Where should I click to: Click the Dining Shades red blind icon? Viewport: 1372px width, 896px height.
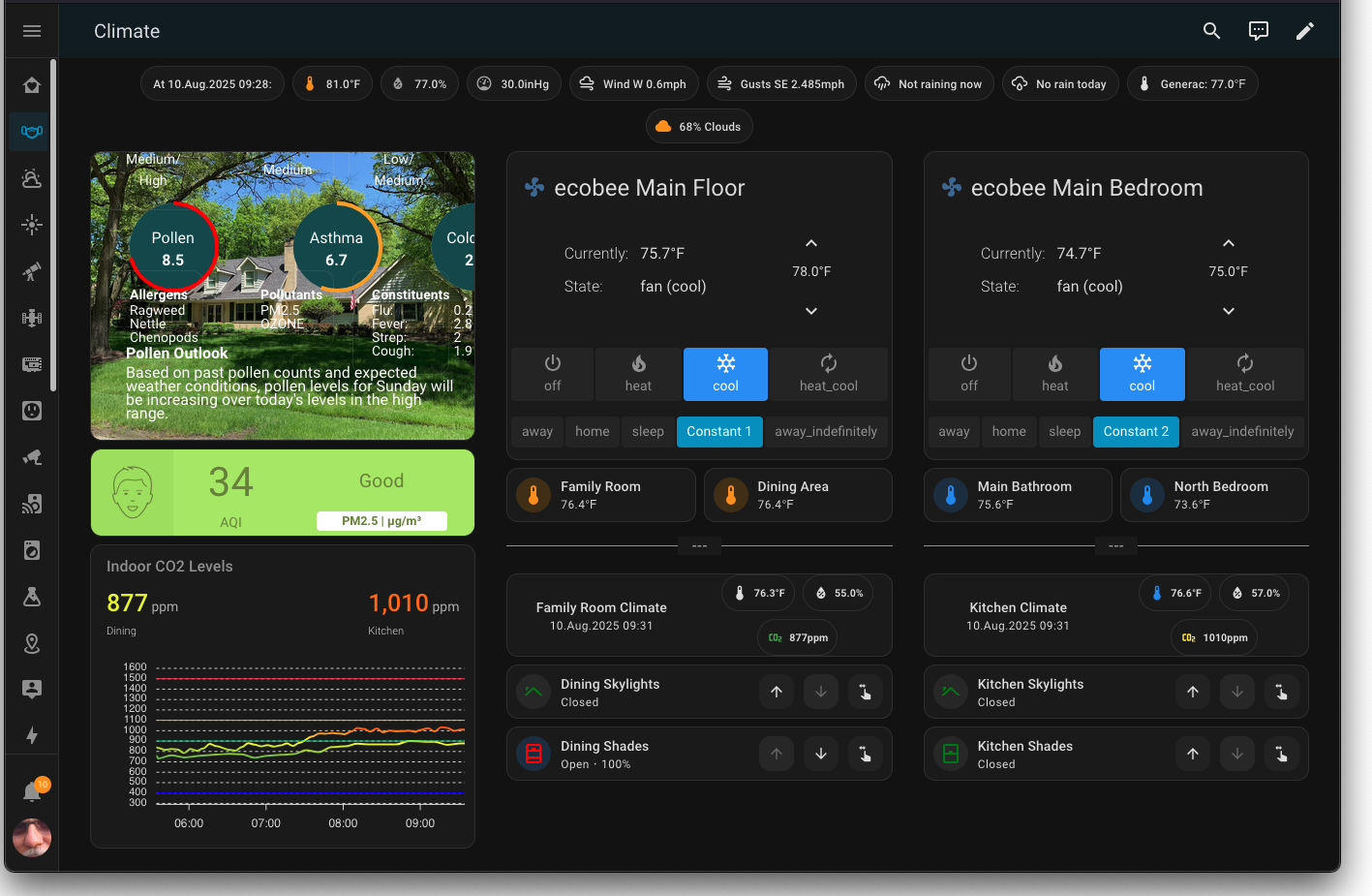[x=534, y=754]
